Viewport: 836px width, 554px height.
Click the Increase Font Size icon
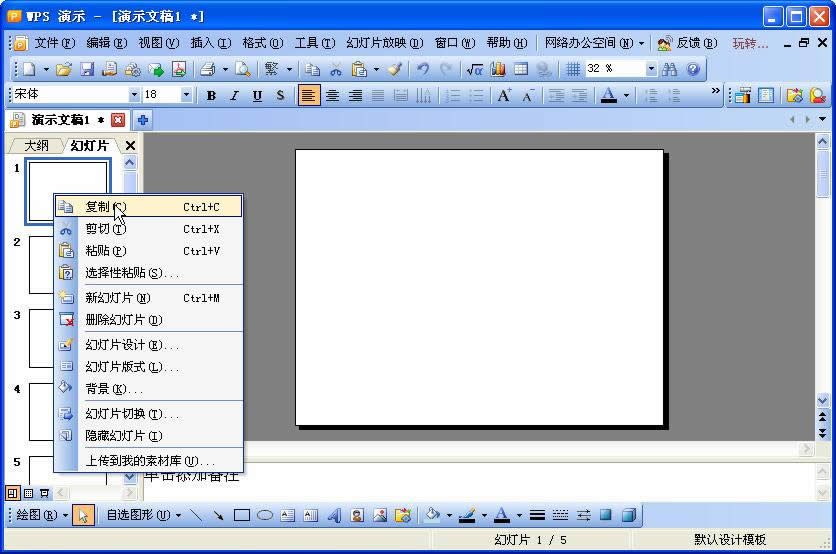[x=504, y=95]
